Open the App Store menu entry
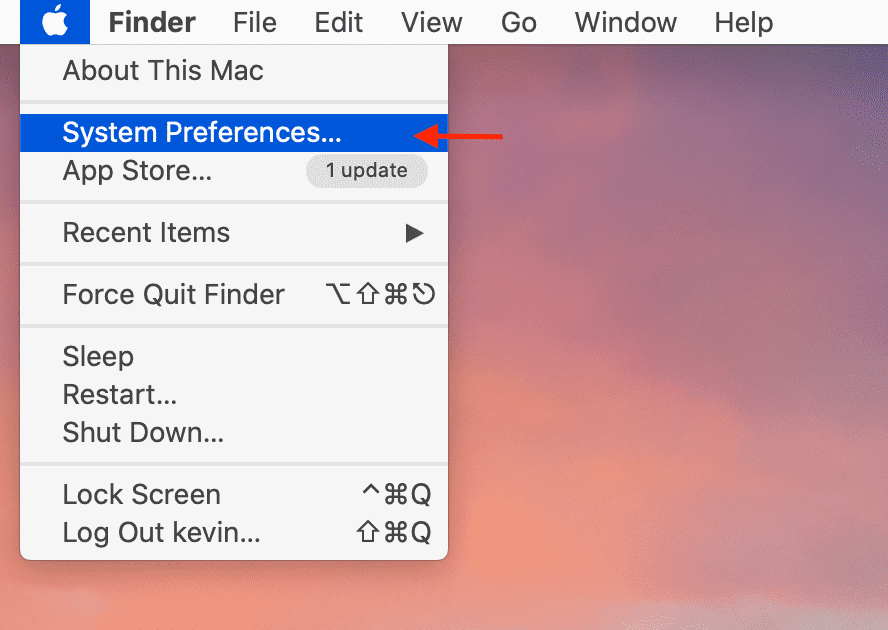This screenshot has width=888, height=630. 234,171
